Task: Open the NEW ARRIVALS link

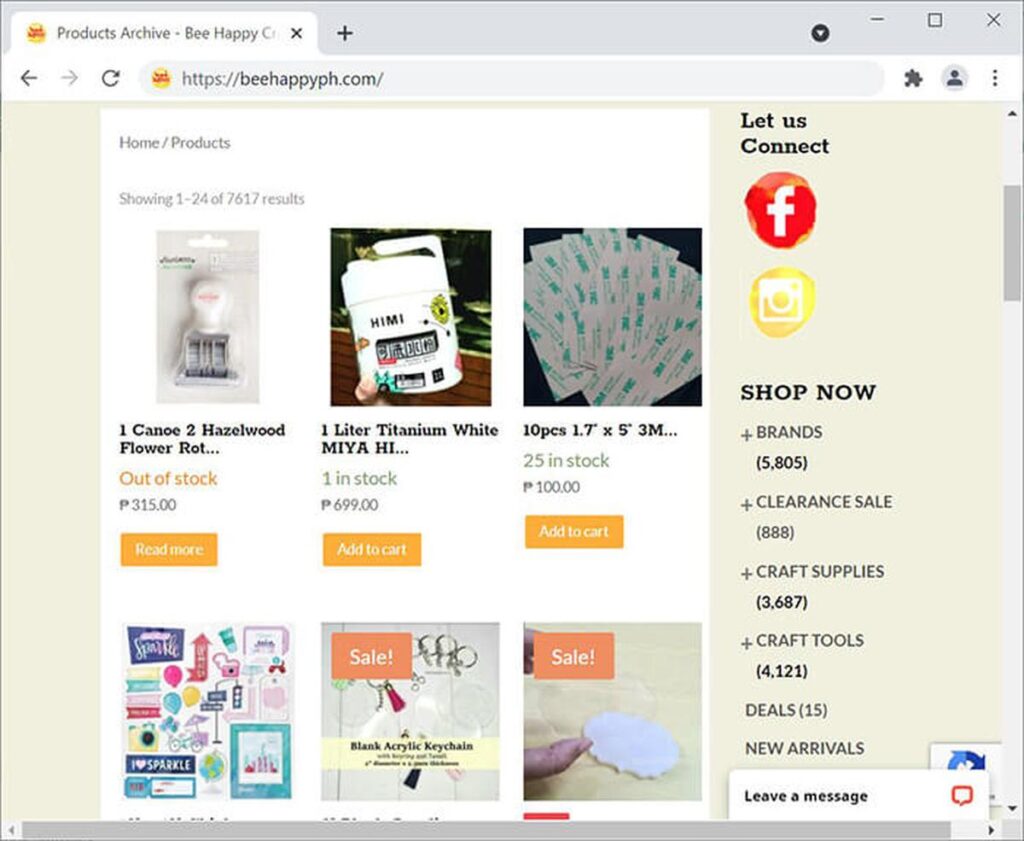Action: pos(804,748)
